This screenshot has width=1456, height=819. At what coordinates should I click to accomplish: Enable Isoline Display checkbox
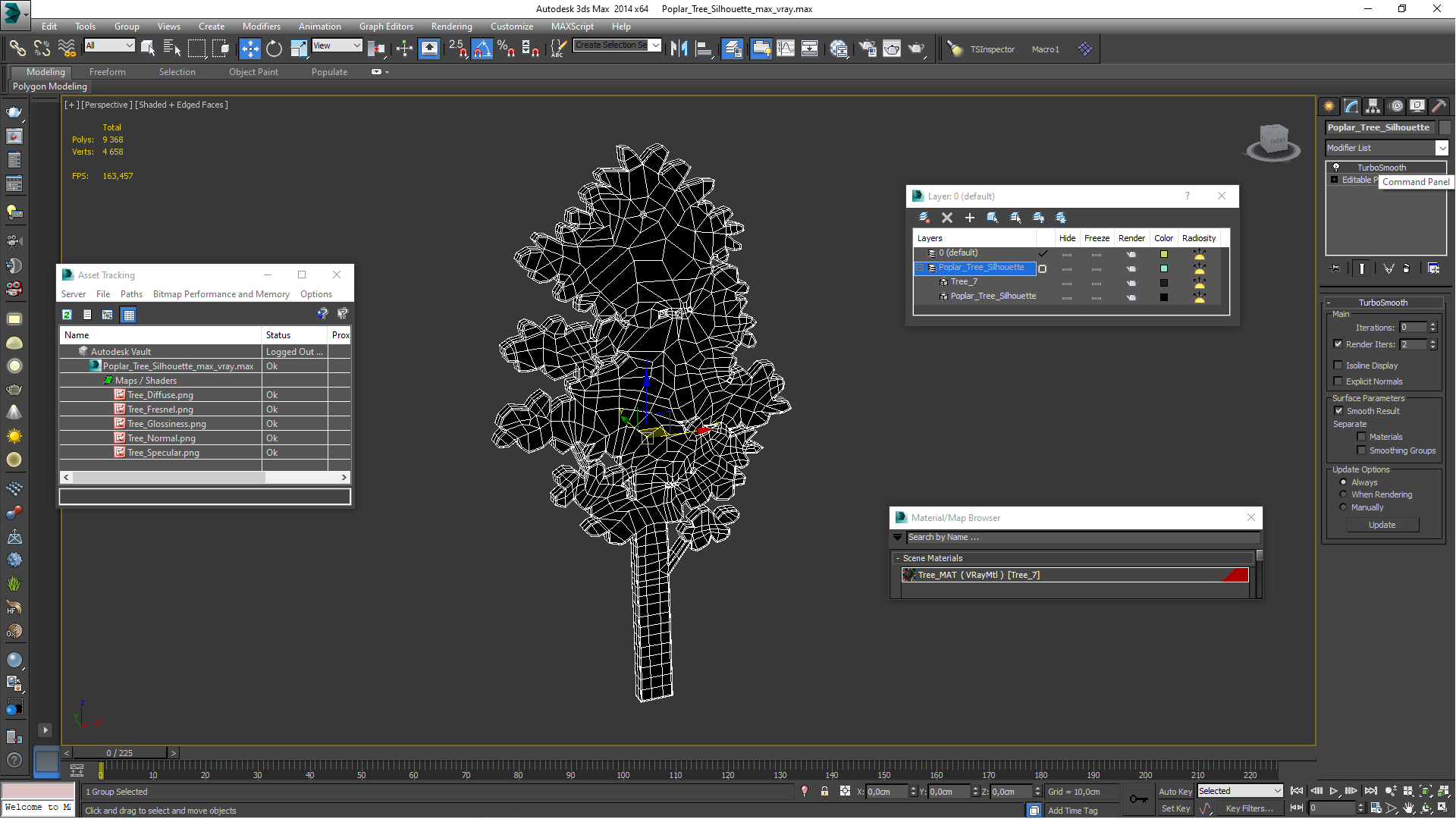click(1338, 366)
